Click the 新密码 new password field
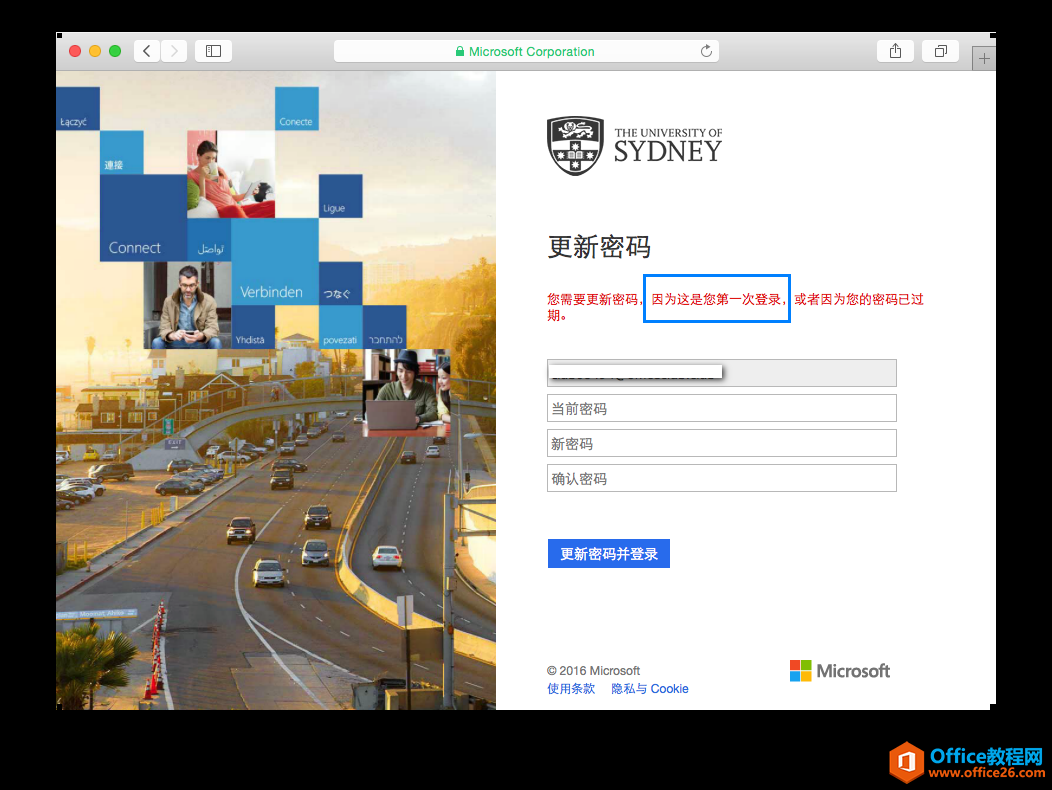 click(721, 443)
